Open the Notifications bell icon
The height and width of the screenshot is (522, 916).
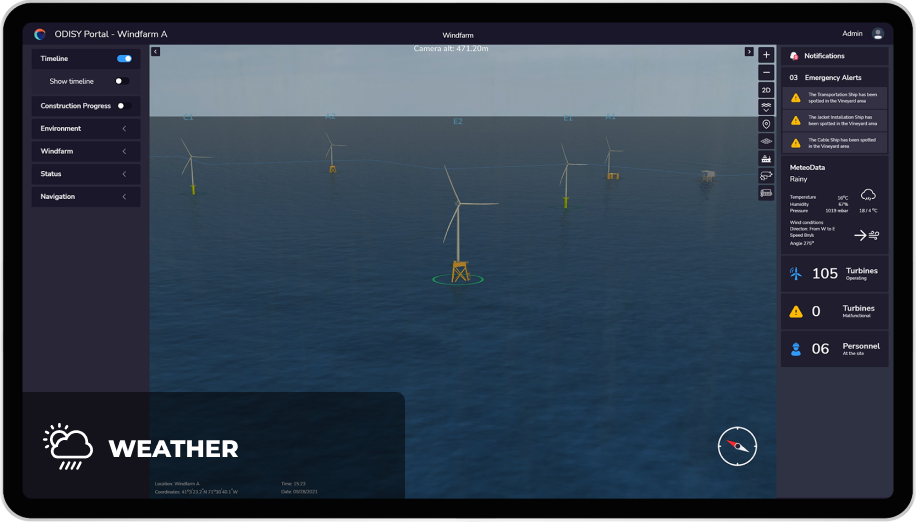pyautogui.click(x=794, y=56)
